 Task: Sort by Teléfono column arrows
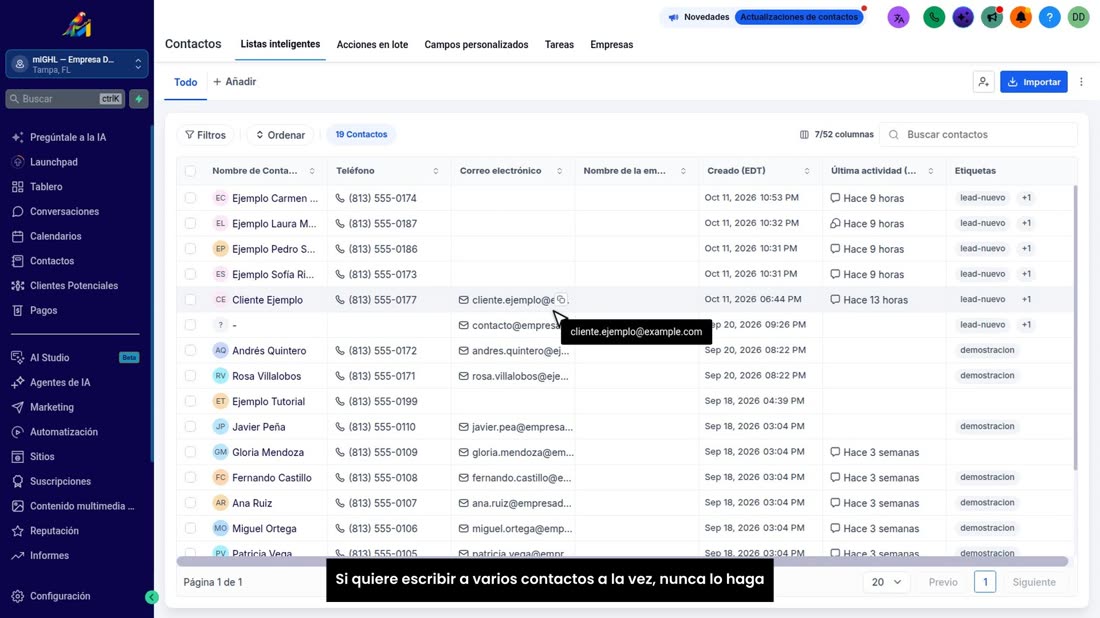(436, 171)
